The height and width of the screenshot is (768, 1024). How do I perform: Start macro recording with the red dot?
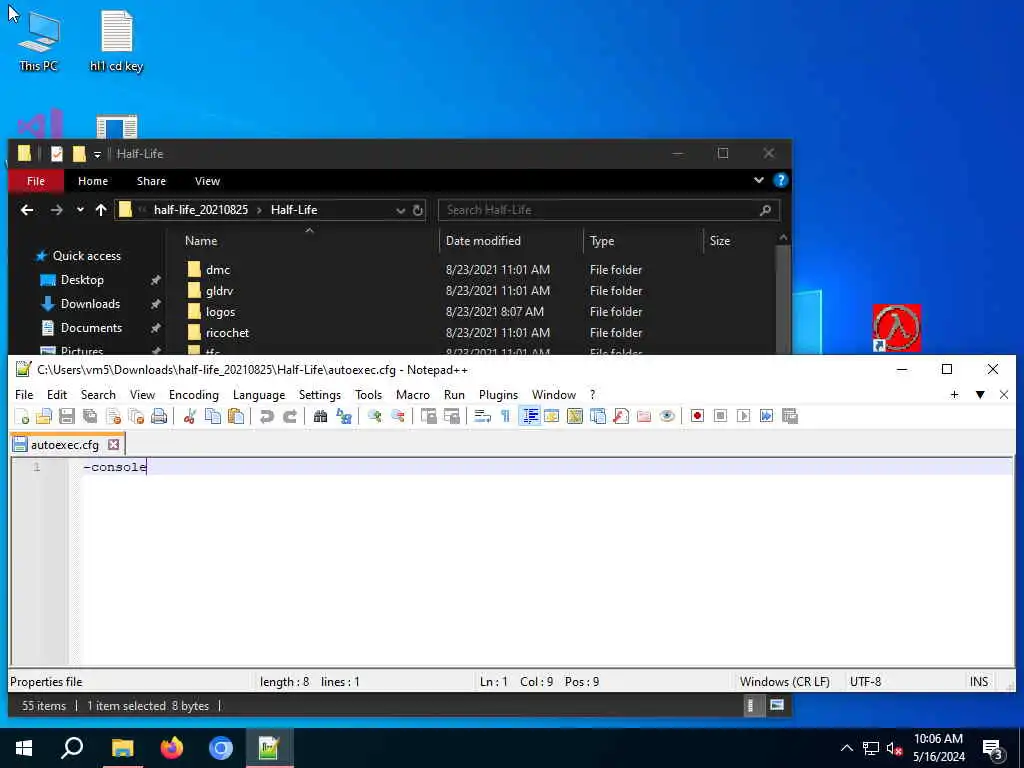697,416
